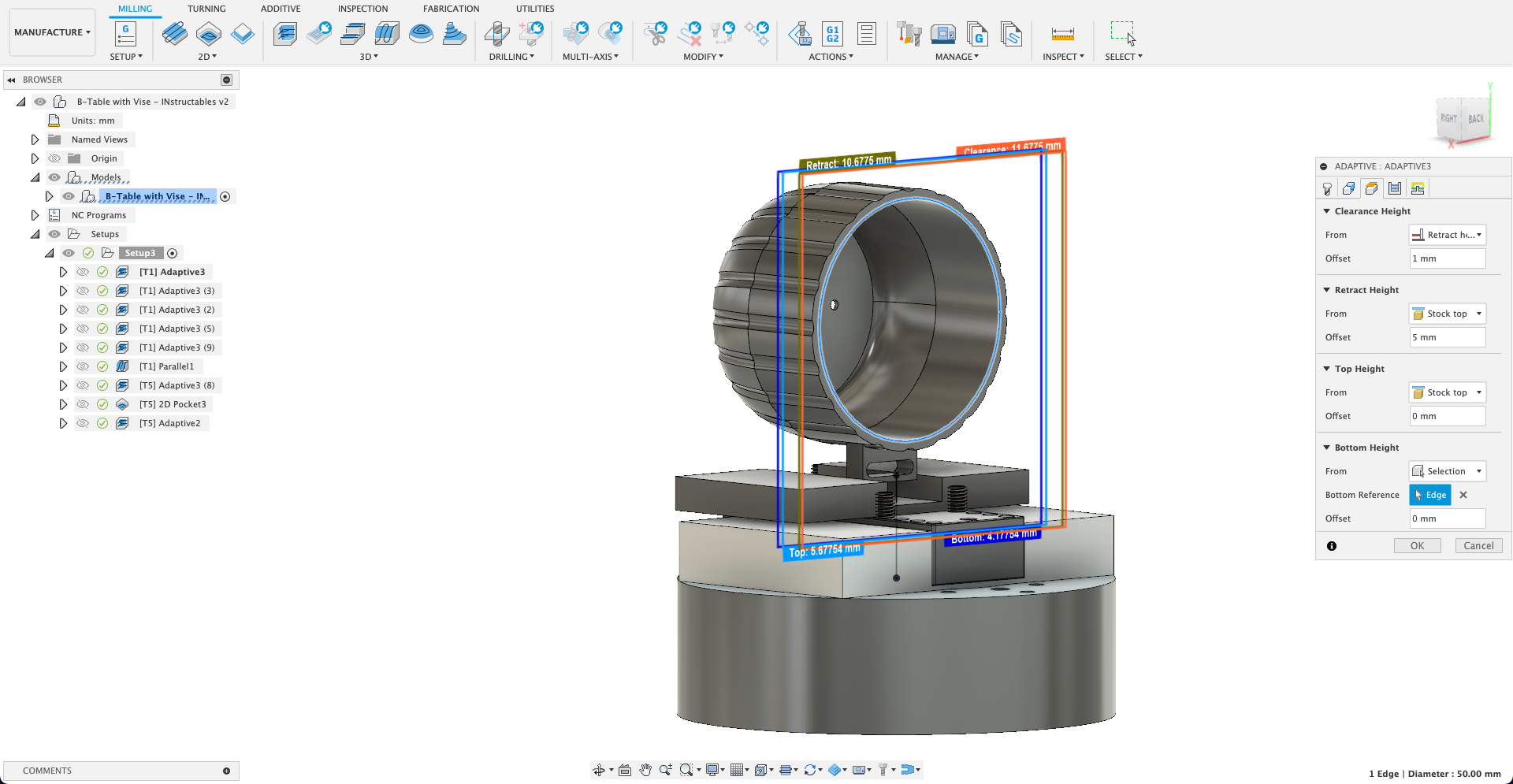
Task: Toggle visibility of Setup3
Action: [69, 253]
